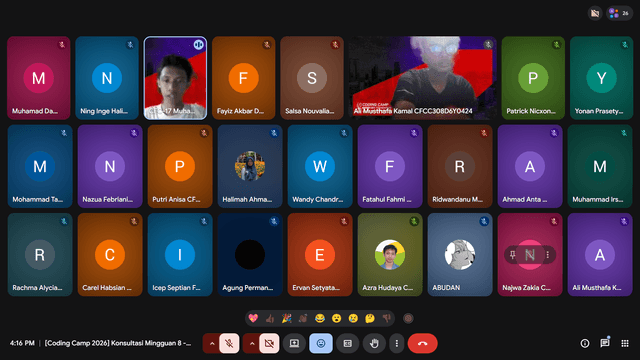Select Ervan Setyata... participant tile
Screen dimensions: 640x360
(x=320, y=255)
